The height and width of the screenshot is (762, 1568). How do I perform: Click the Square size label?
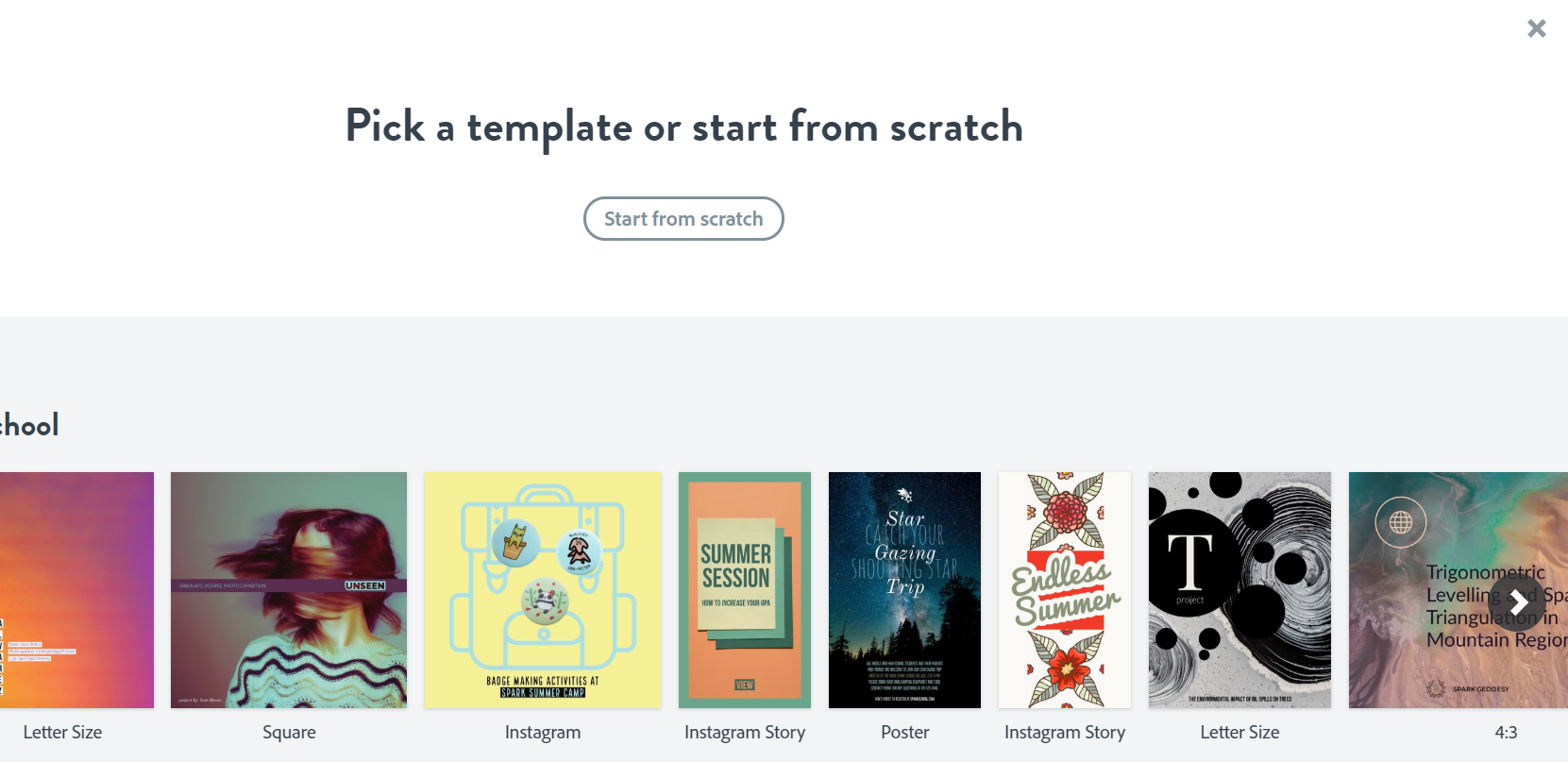[x=289, y=733]
